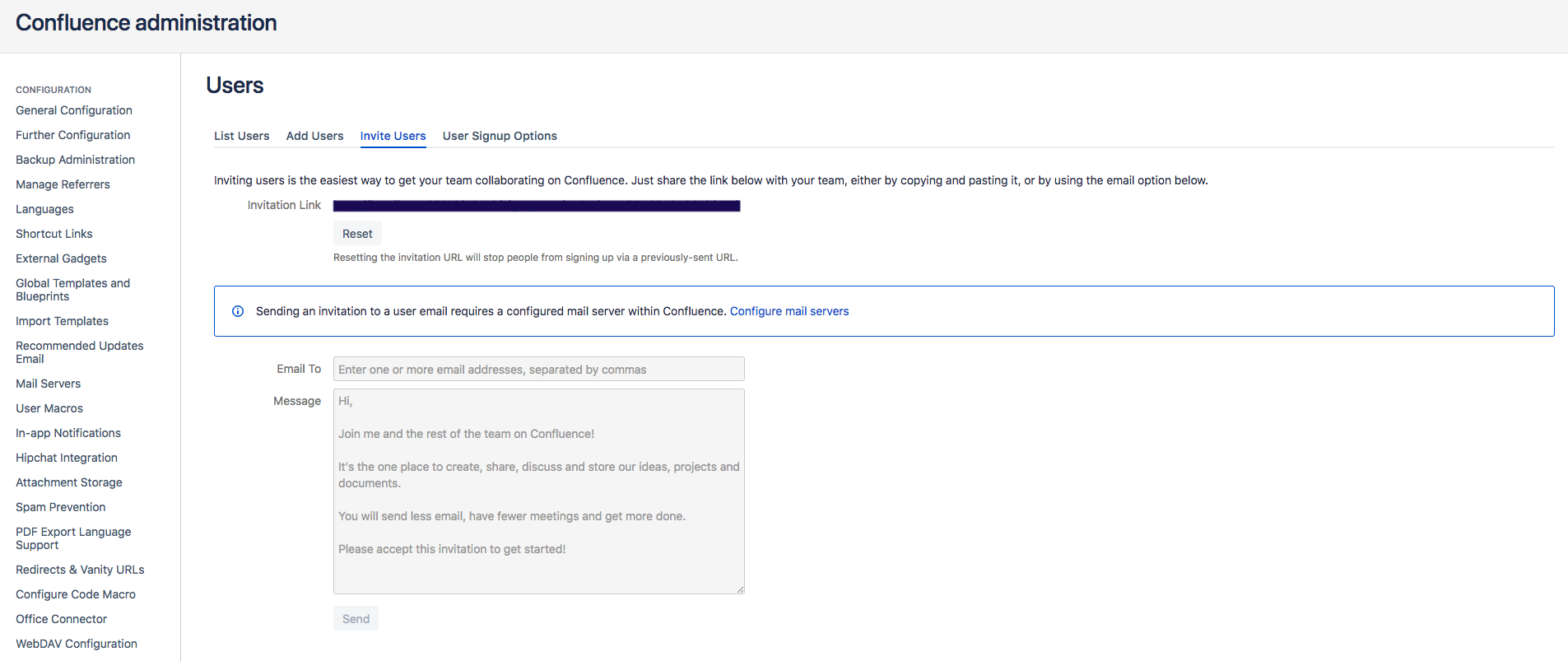Open In-app Notifications settings

pos(68,433)
